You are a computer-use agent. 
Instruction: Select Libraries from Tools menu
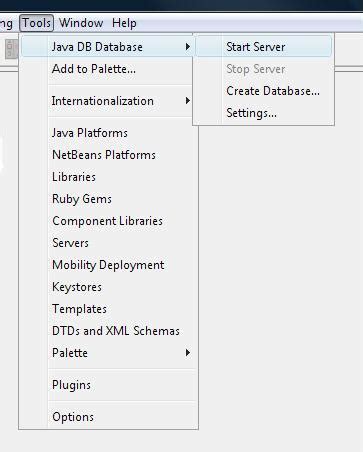pos(107,177)
